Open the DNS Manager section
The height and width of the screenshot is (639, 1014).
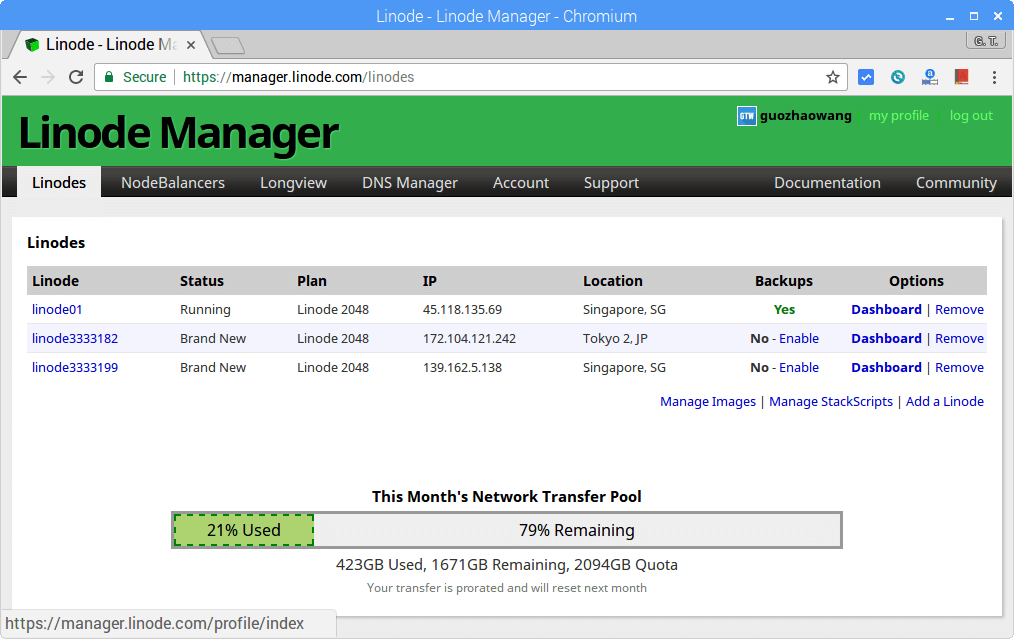coord(409,182)
